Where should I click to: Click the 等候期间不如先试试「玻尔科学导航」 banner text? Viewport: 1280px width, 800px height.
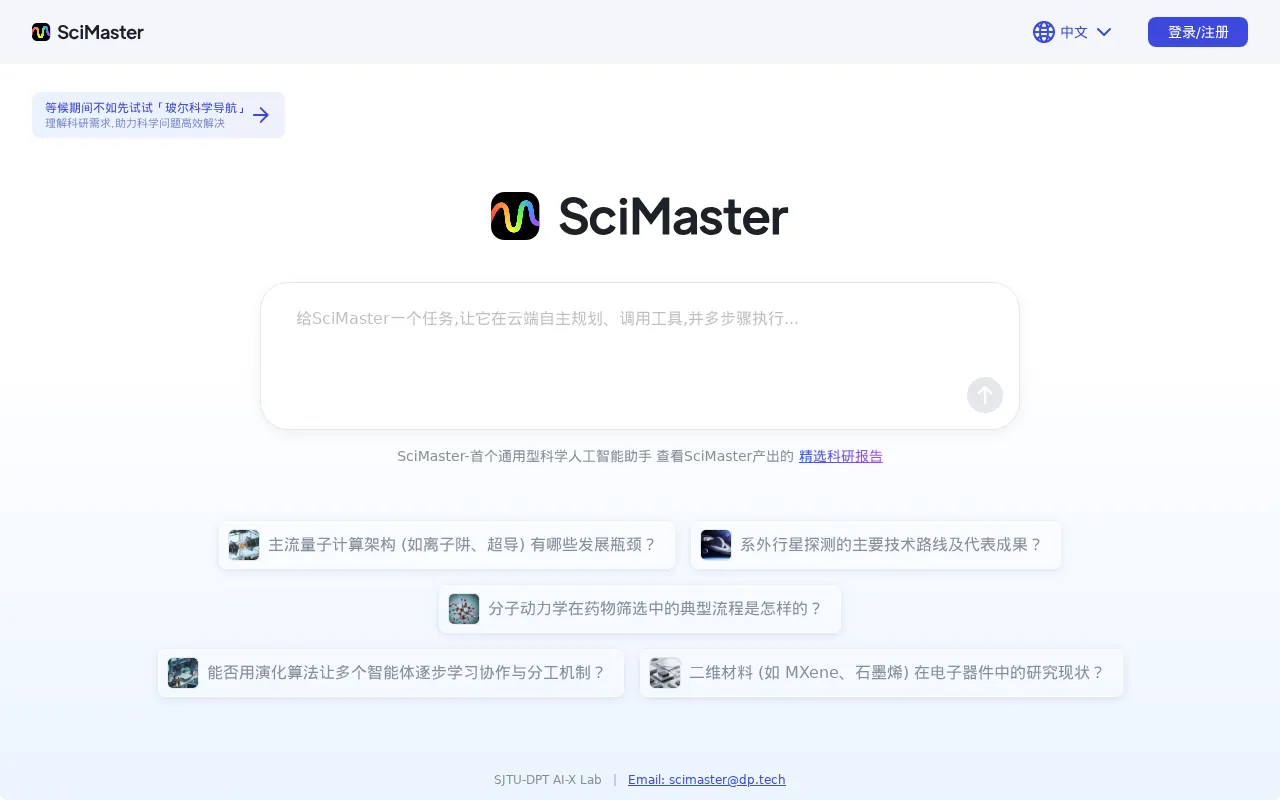point(146,108)
